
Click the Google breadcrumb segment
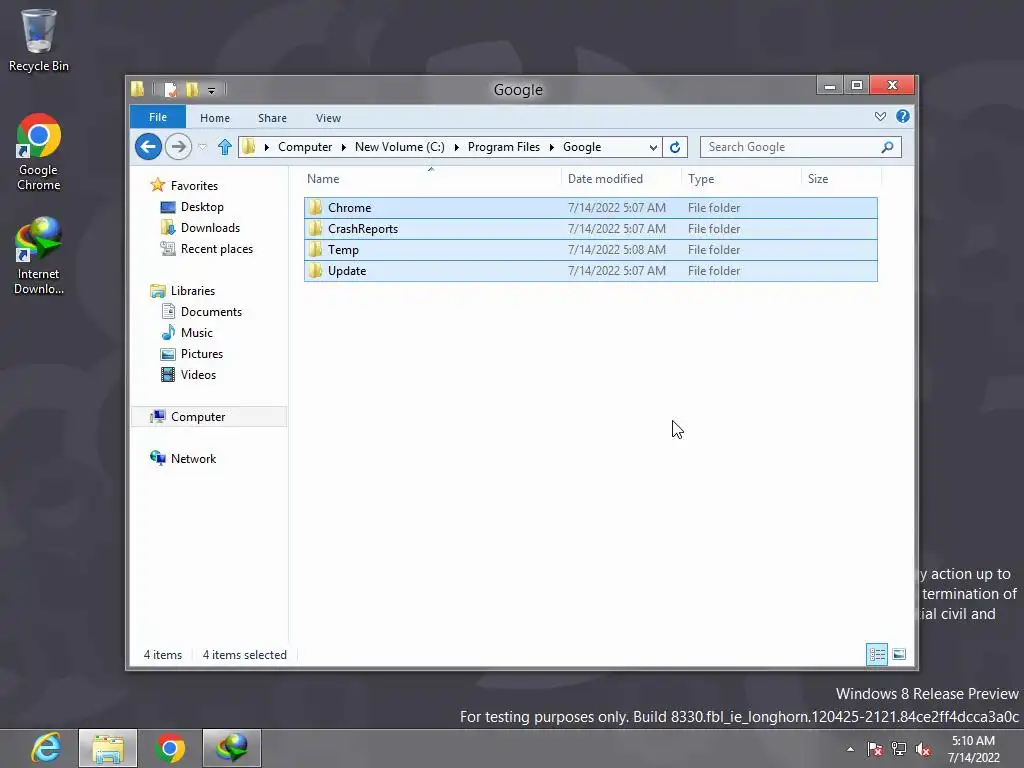tap(582, 147)
